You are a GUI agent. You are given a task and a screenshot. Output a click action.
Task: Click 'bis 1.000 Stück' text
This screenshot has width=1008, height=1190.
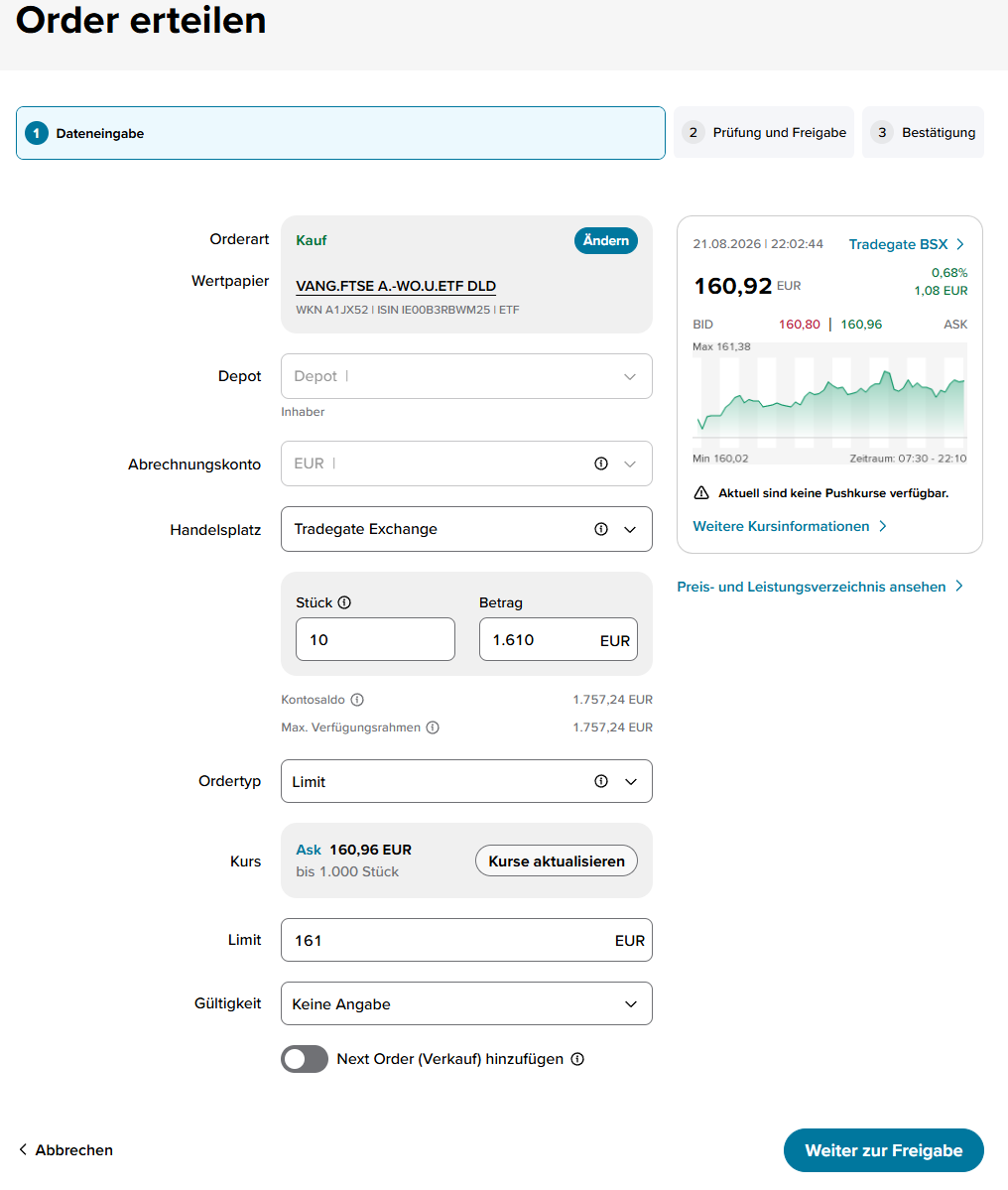[x=347, y=871]
